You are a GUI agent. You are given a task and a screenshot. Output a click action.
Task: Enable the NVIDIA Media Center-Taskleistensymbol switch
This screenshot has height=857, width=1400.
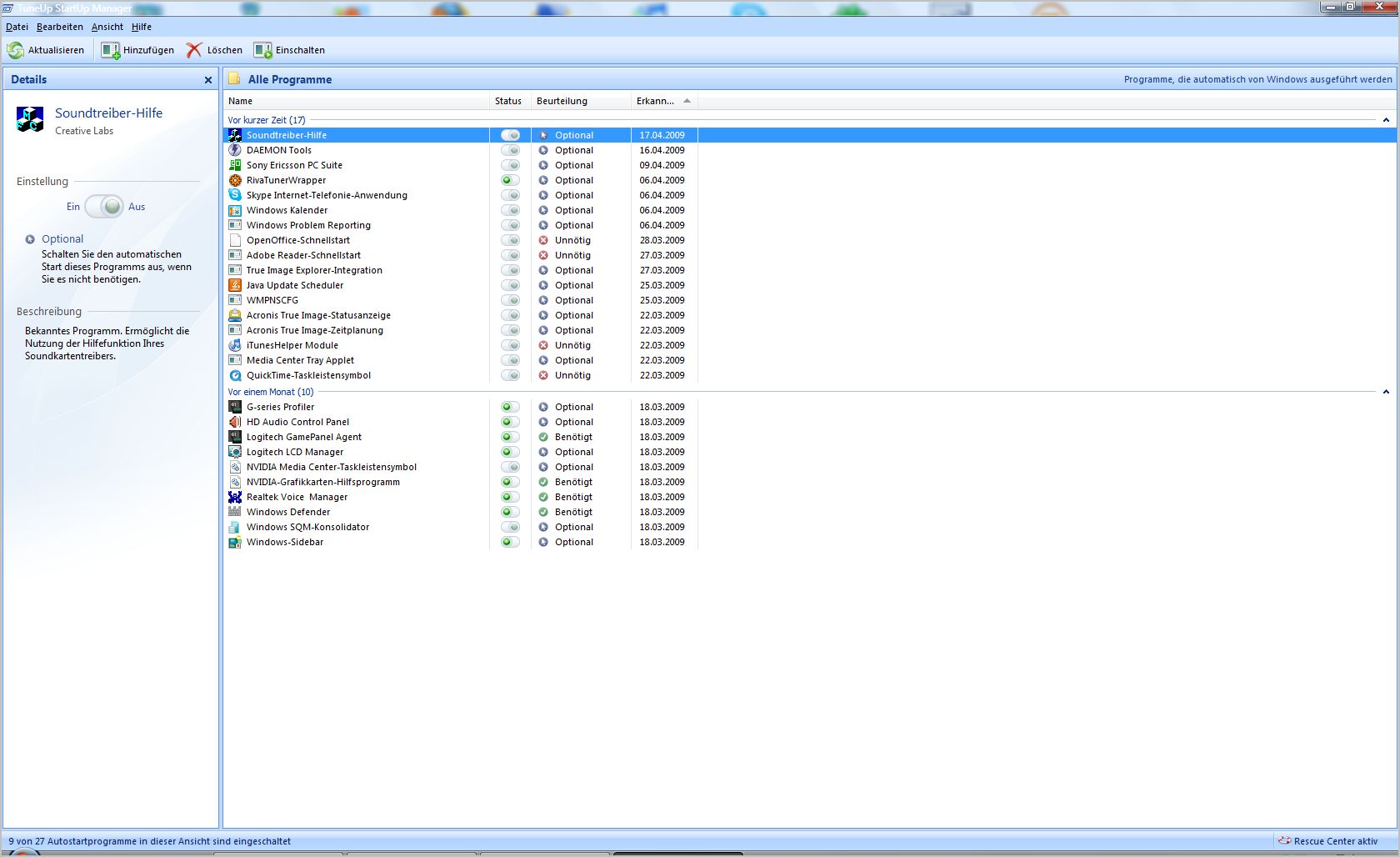[510, 467]
